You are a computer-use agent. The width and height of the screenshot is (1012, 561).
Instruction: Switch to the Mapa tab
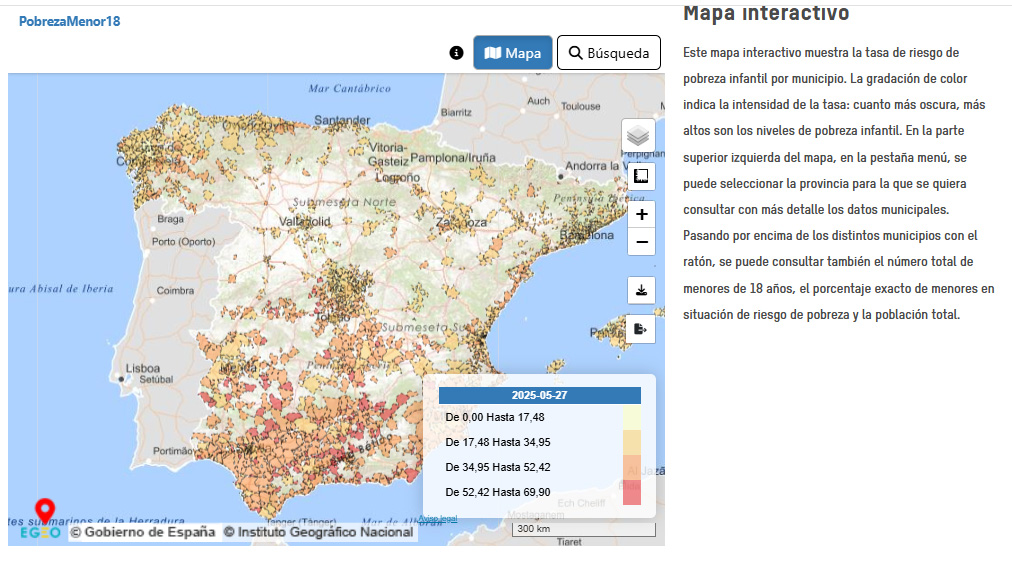point(512,52)
